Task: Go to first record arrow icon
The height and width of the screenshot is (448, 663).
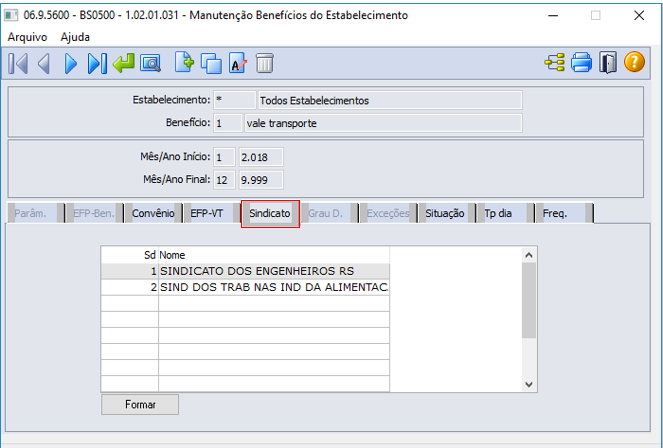Action: (18, 64)
